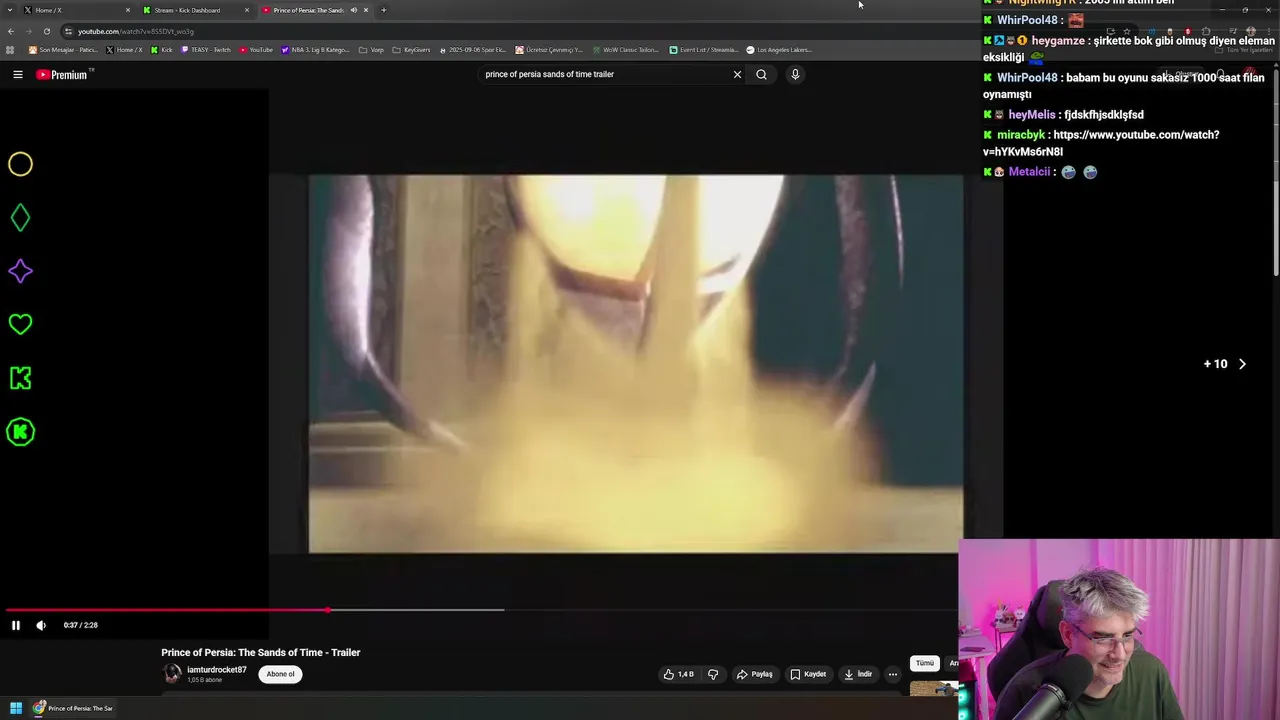The width and height of the screenshot is (1280, 720).
Task: Dislike the video with thumbs down
Action: click(713, 674)
